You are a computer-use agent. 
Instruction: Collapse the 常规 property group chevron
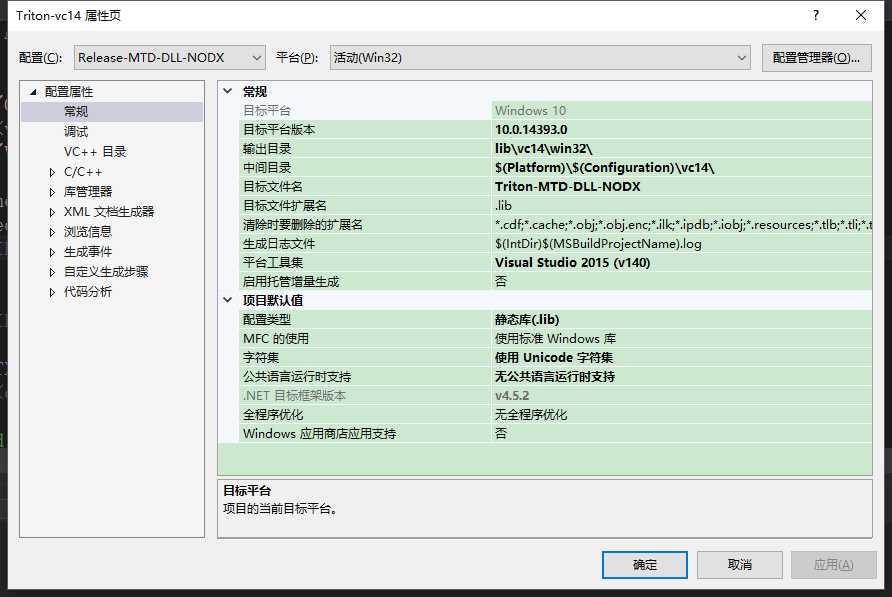click(228, 91)
